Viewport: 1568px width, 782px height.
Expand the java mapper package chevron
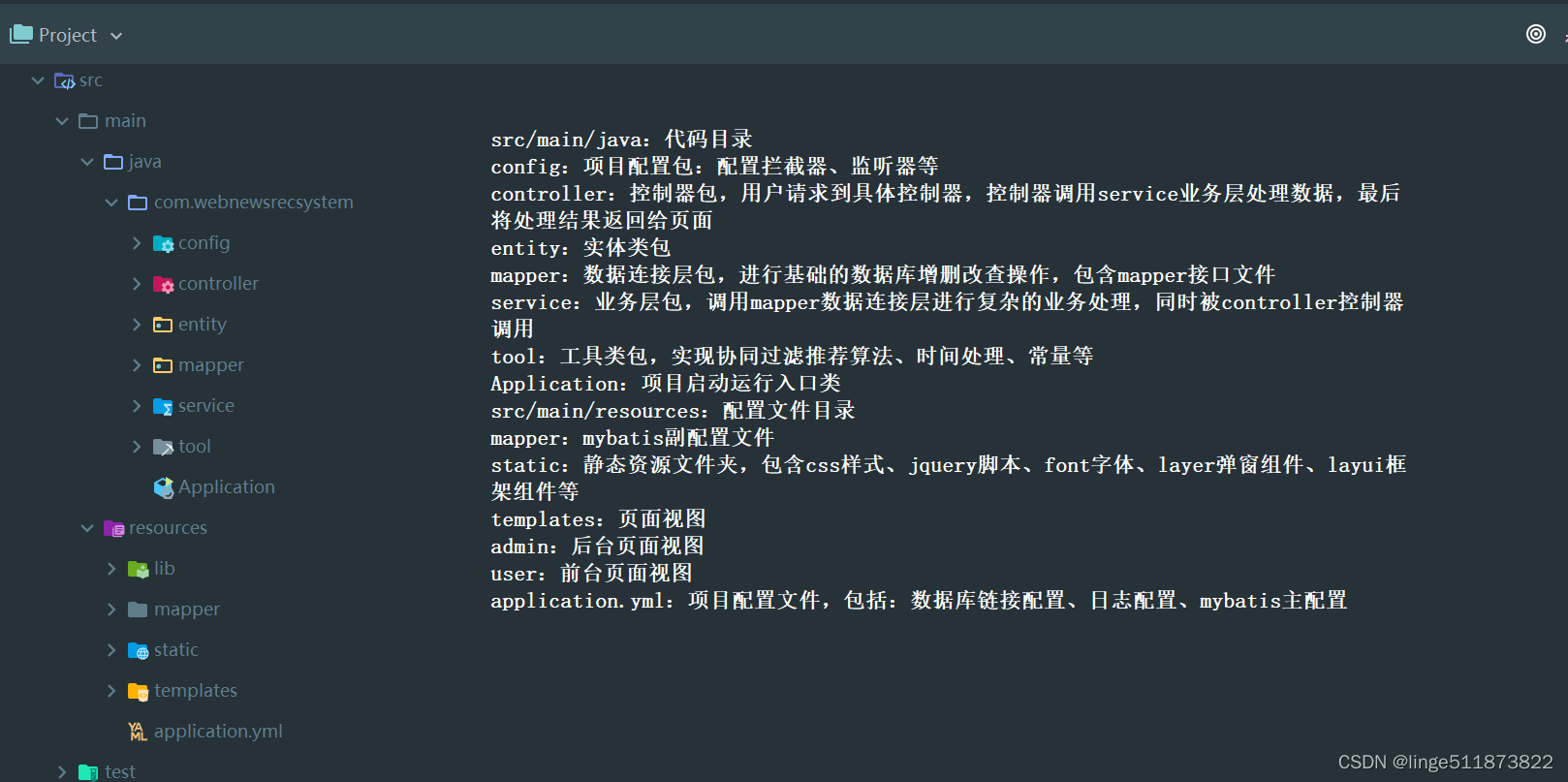click(137, 365)
